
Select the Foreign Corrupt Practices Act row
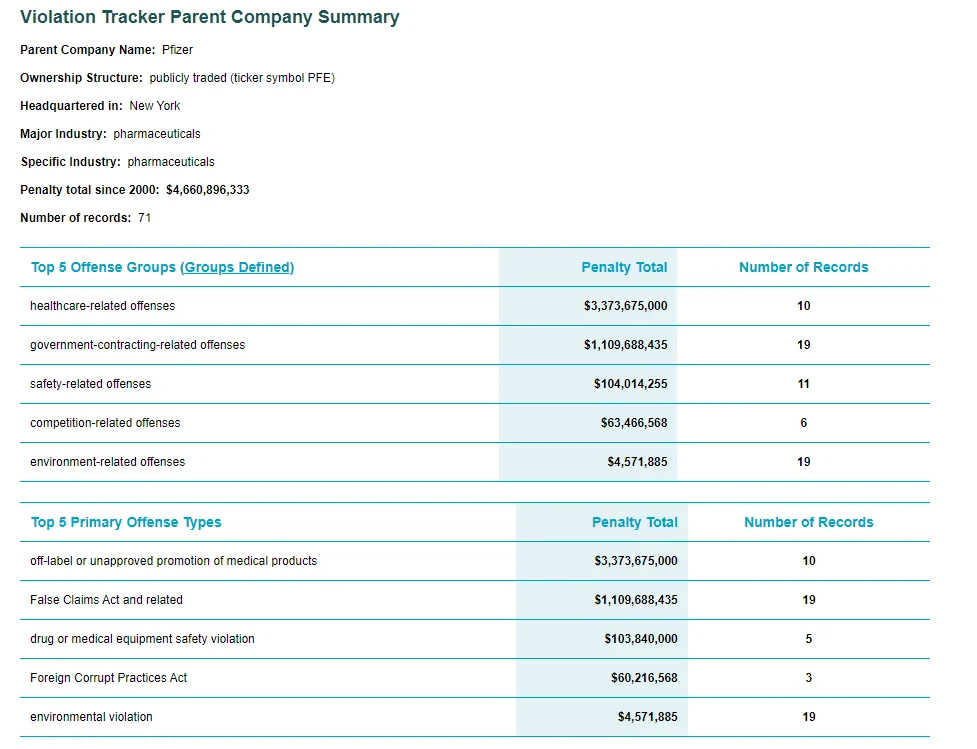(x=108, y=678)
